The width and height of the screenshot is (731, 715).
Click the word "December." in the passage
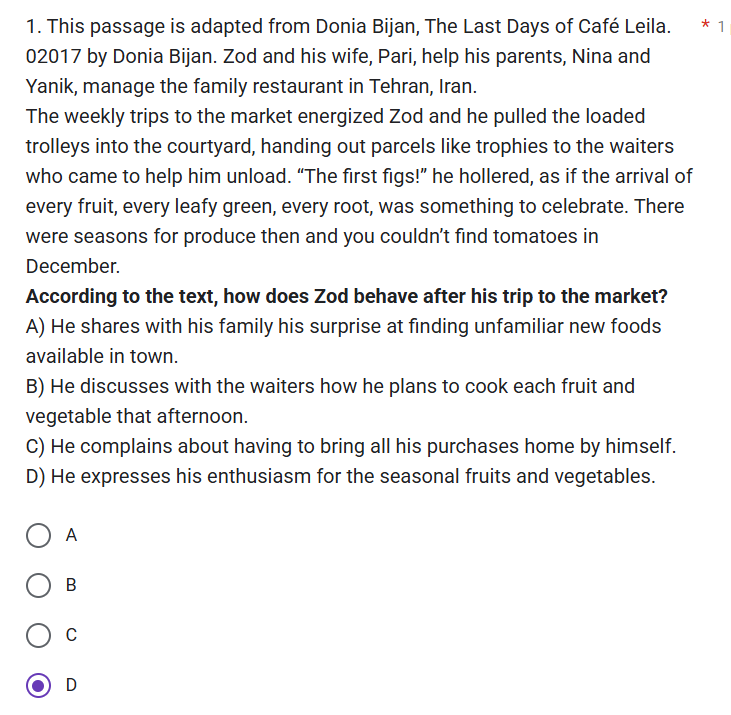click(x=73, y=267)
